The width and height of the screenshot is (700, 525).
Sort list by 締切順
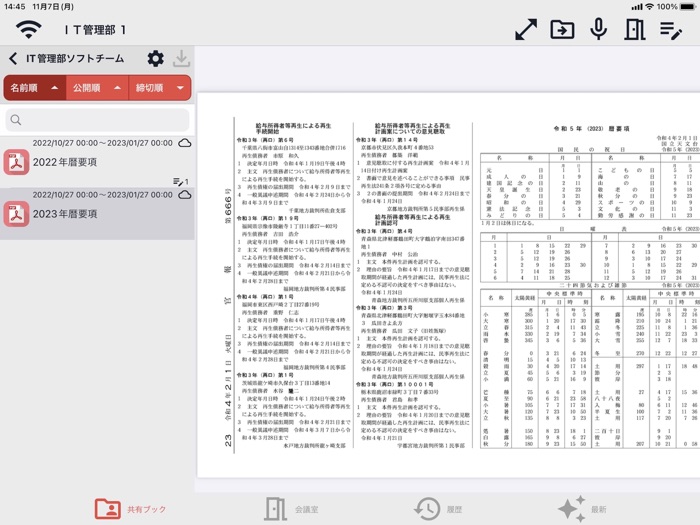click(160, 88)
